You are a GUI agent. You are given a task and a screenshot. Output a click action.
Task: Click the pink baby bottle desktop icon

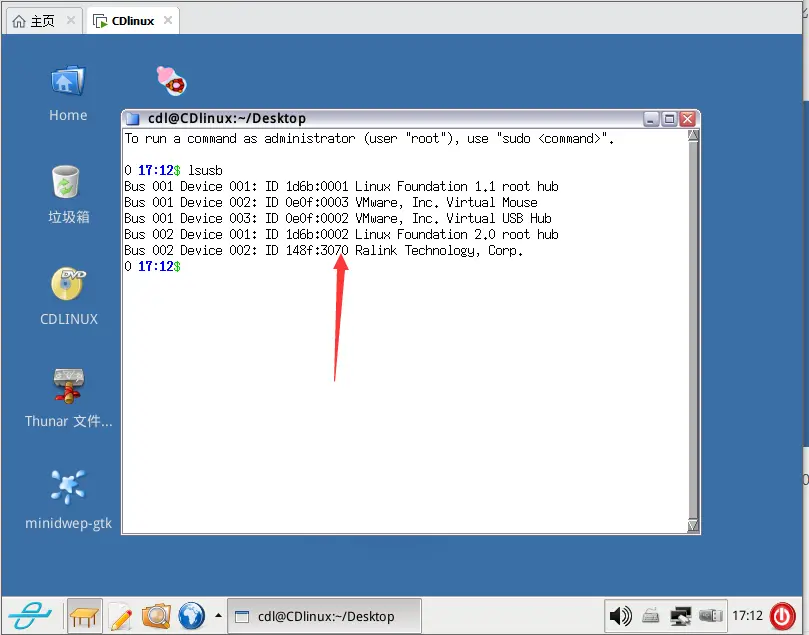(x=171, y=80)
